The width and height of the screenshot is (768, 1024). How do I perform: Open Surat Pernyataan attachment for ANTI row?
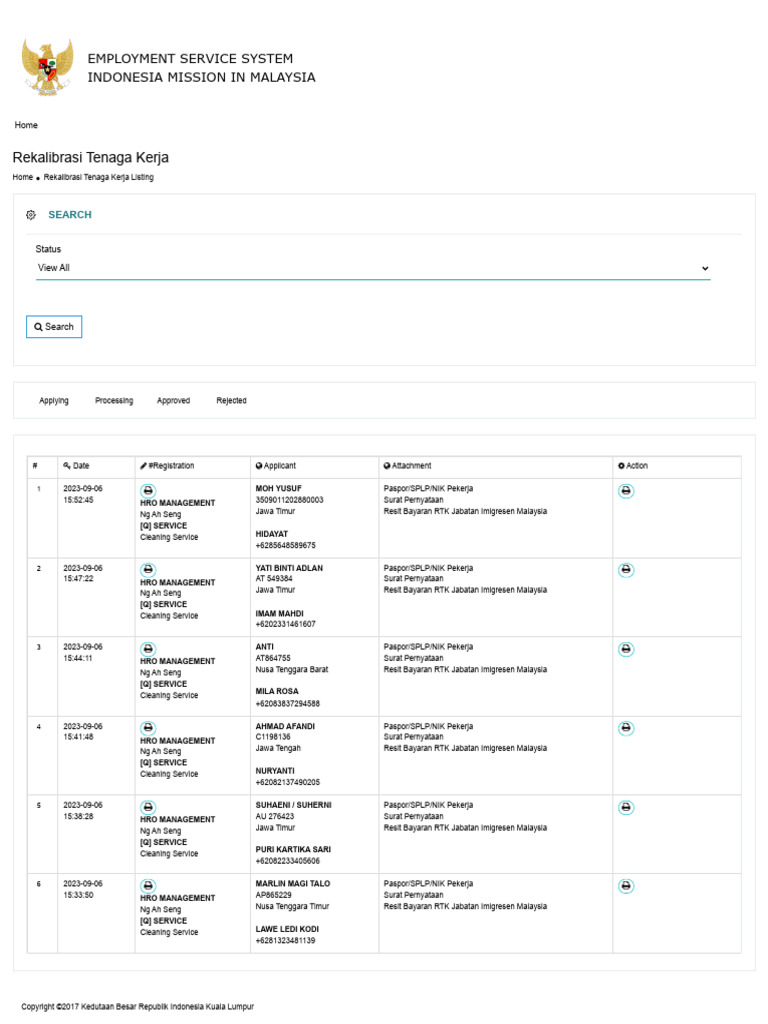[x=413, y=658]
